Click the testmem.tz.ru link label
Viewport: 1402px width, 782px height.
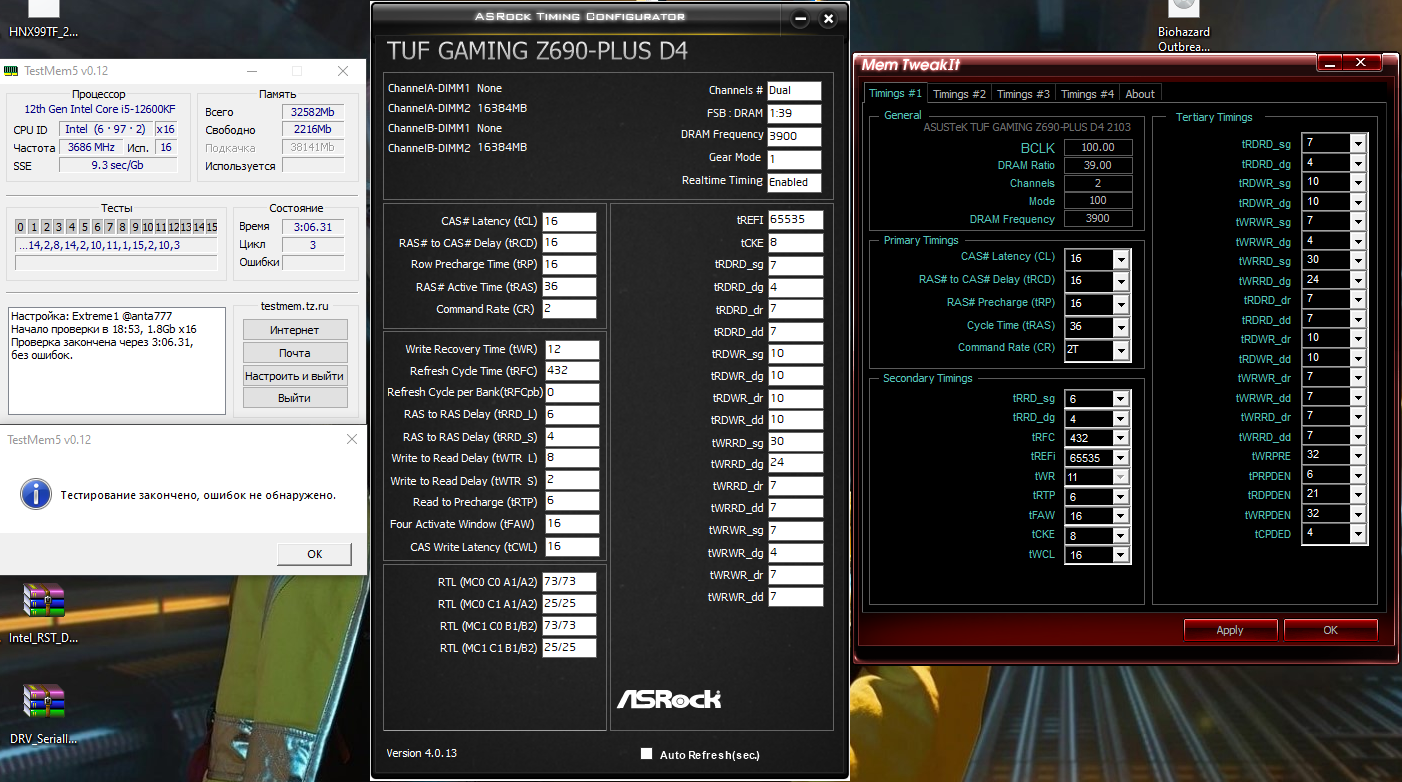pyautogui.click(x=294, y=307)
